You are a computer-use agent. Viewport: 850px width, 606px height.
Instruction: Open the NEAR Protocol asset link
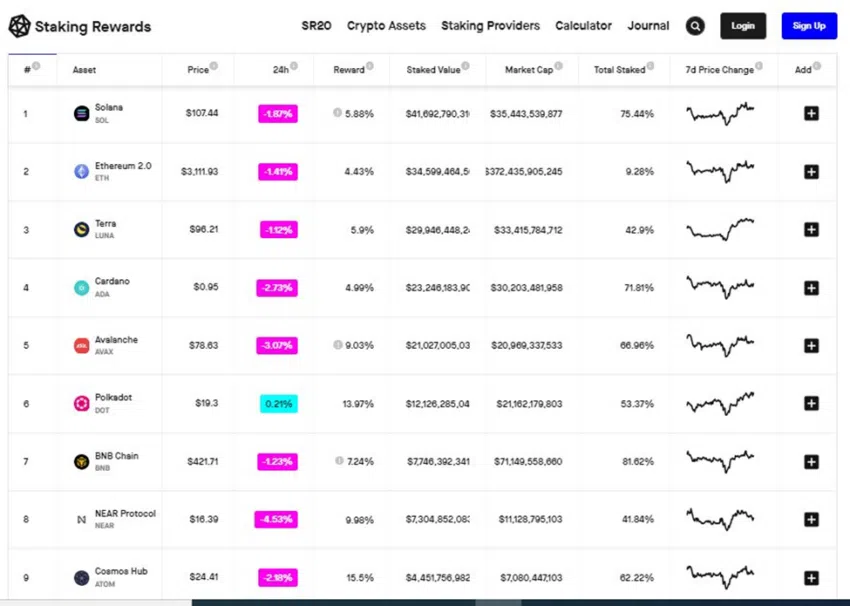click(x=125, y=513)
